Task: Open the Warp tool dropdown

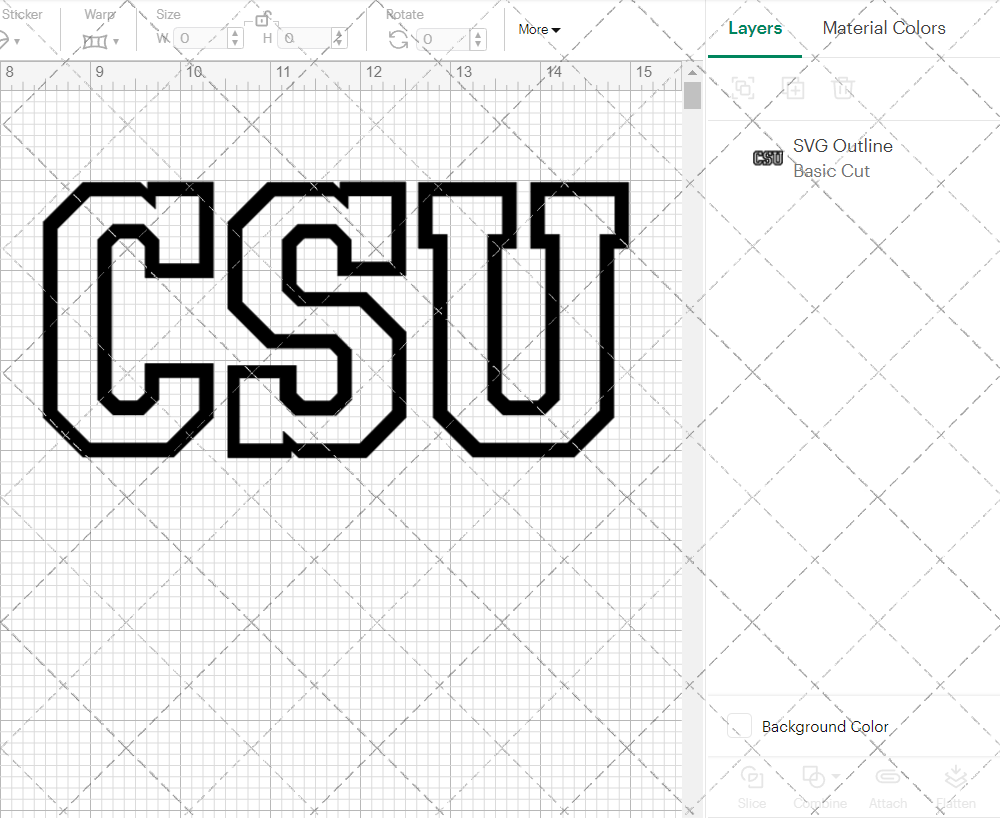Action: click(115, 41)
